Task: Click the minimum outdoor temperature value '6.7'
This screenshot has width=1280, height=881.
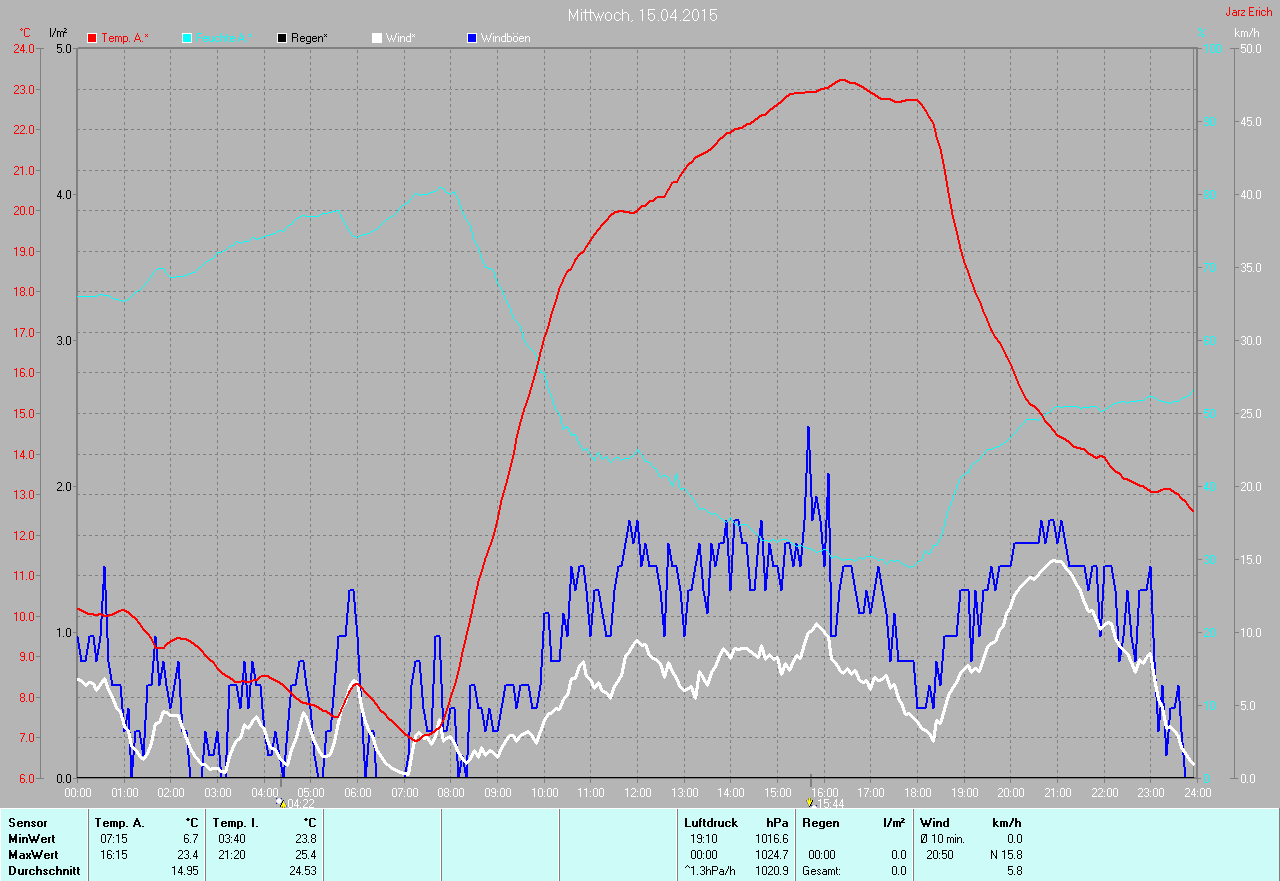Action: [x=191, y=839]
